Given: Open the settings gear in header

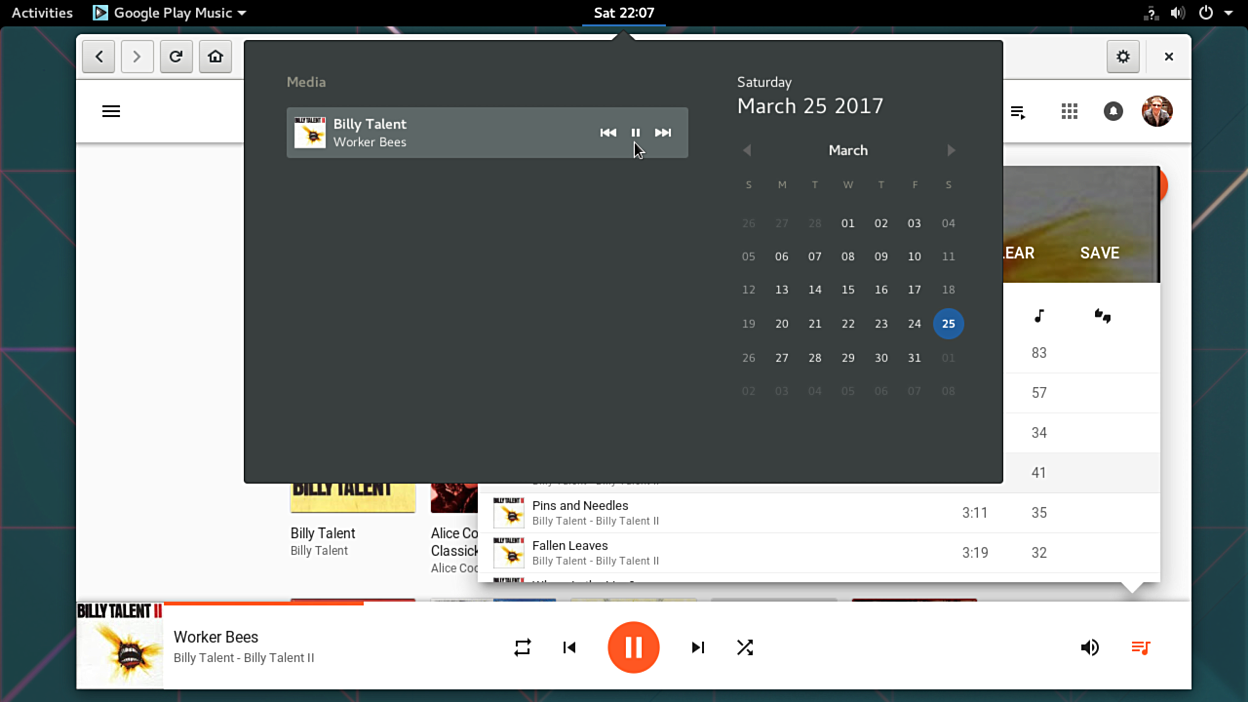Looking at the screenshot, I should pyautogui.click(x=1123, y=57).
